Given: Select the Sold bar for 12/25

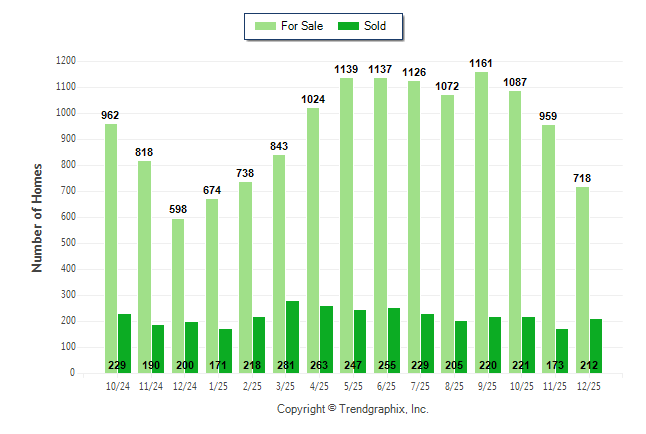Looking at the screenshot, I should 596,340.
